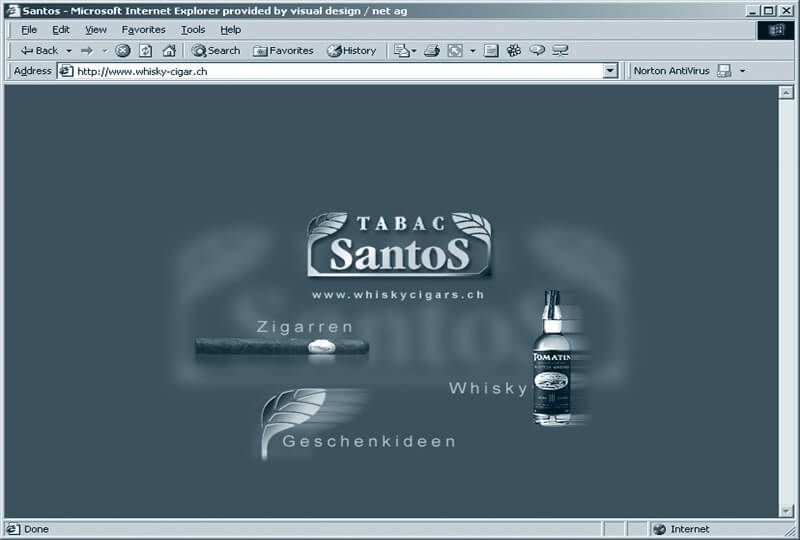The width and height of the screenshot is (800, 540).
Task: Go to the Home page icon
Action: [169, 50]
